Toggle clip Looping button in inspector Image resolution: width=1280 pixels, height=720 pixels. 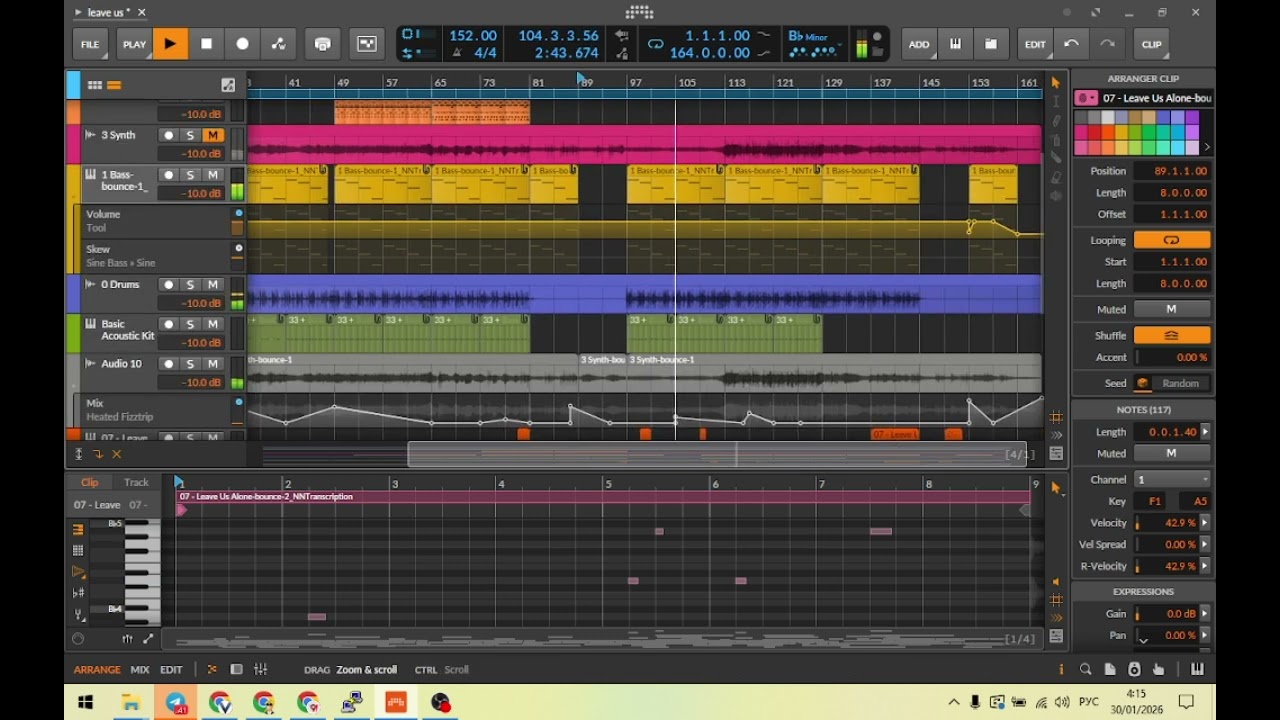(1171, 240)
